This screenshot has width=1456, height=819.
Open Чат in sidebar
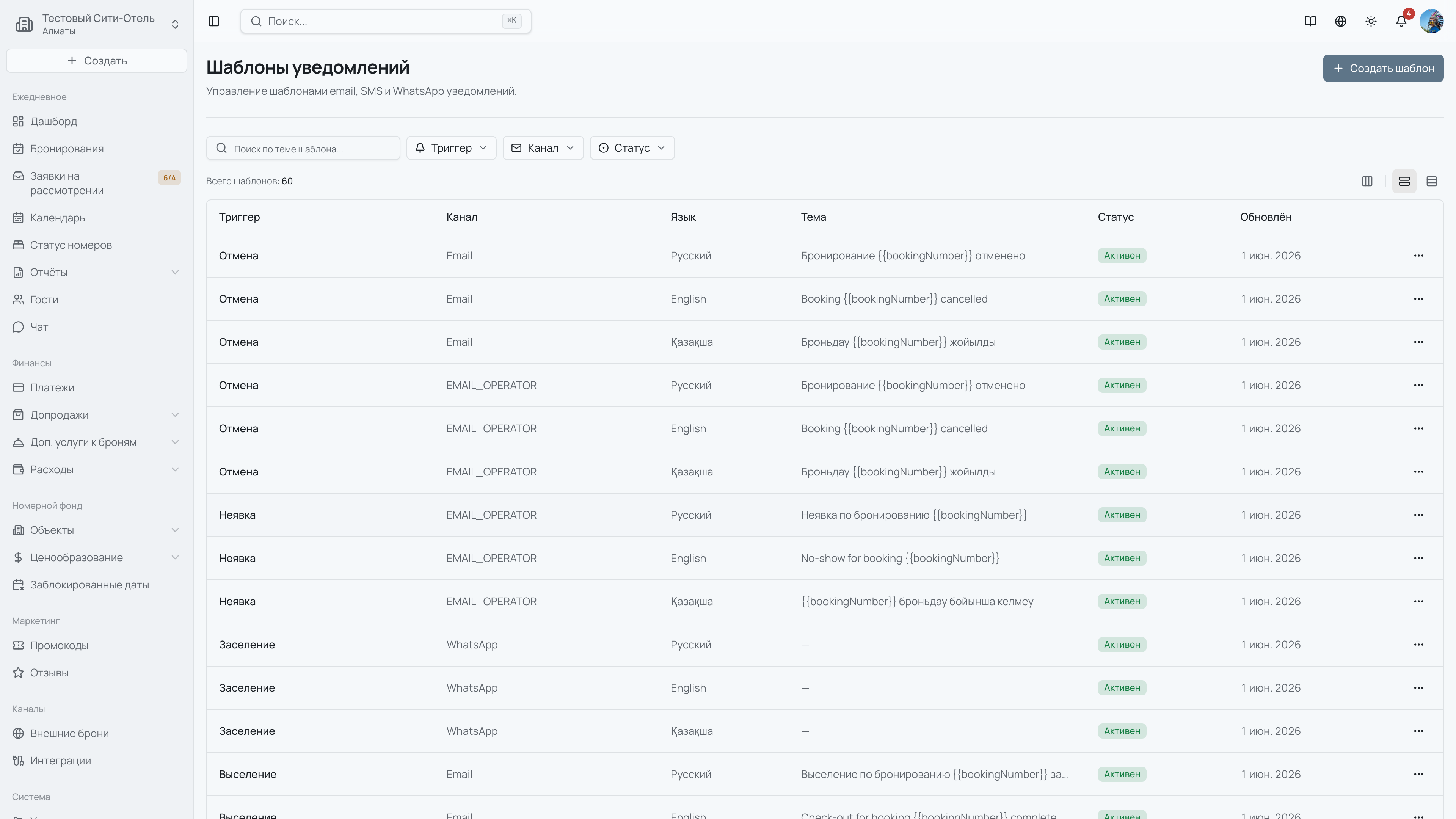[x=97, y=327]
